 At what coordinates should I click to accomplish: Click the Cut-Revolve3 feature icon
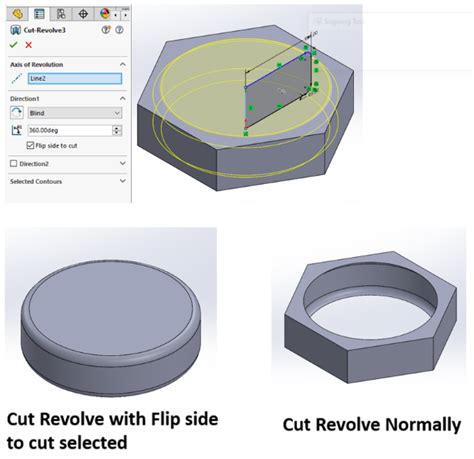15,30
